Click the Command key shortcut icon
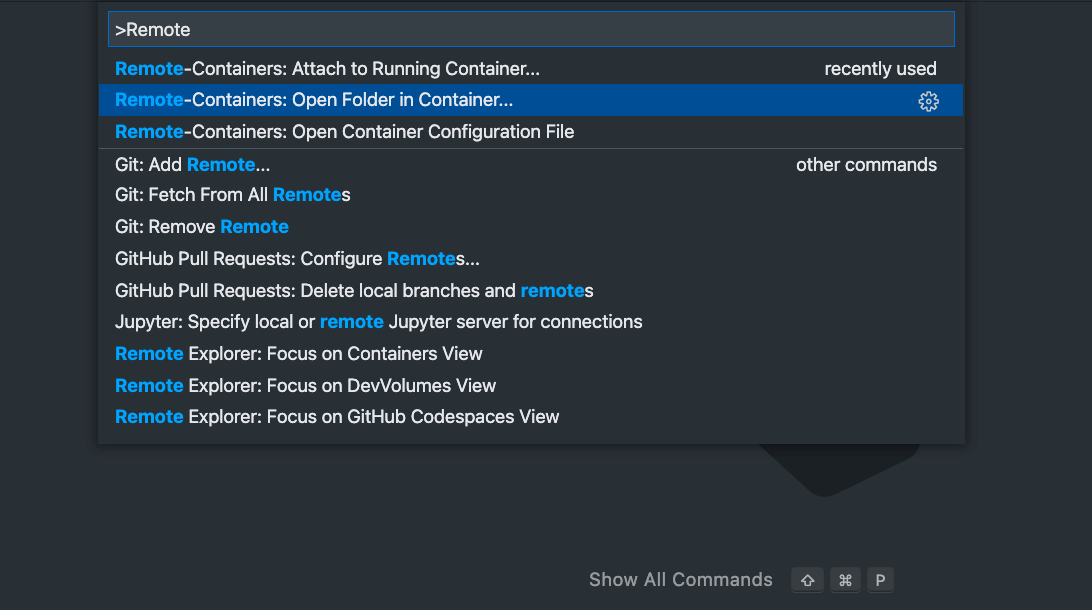 (845, 580)
